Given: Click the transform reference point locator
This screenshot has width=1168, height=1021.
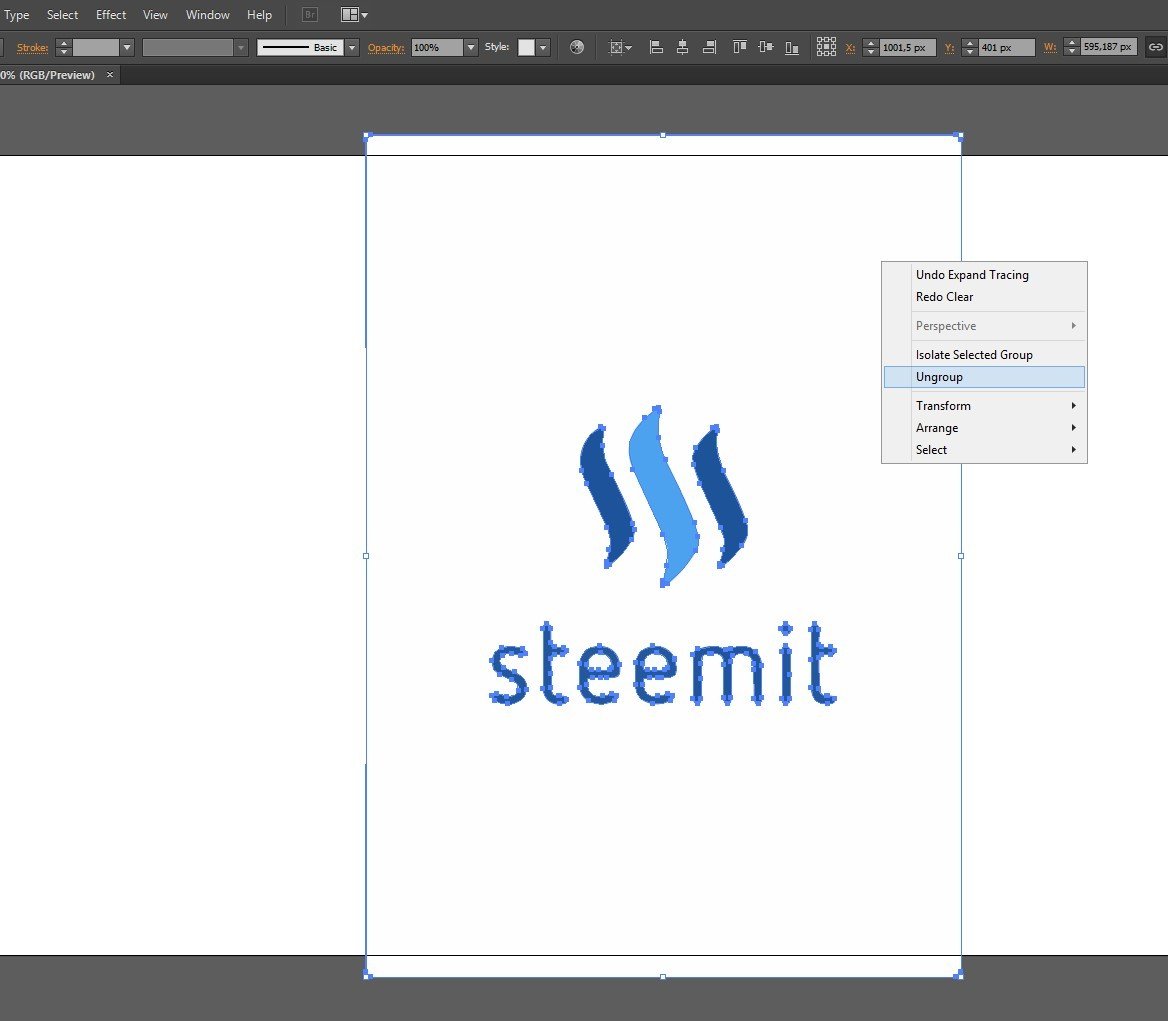Looking at the screenshot, I should pyautogui.click(x=826, y=47).
